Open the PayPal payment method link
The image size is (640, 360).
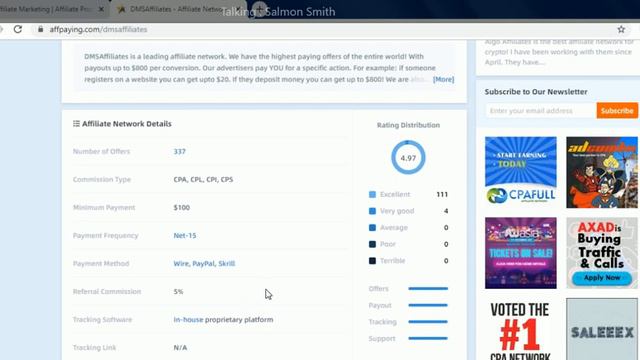(203, 264)
